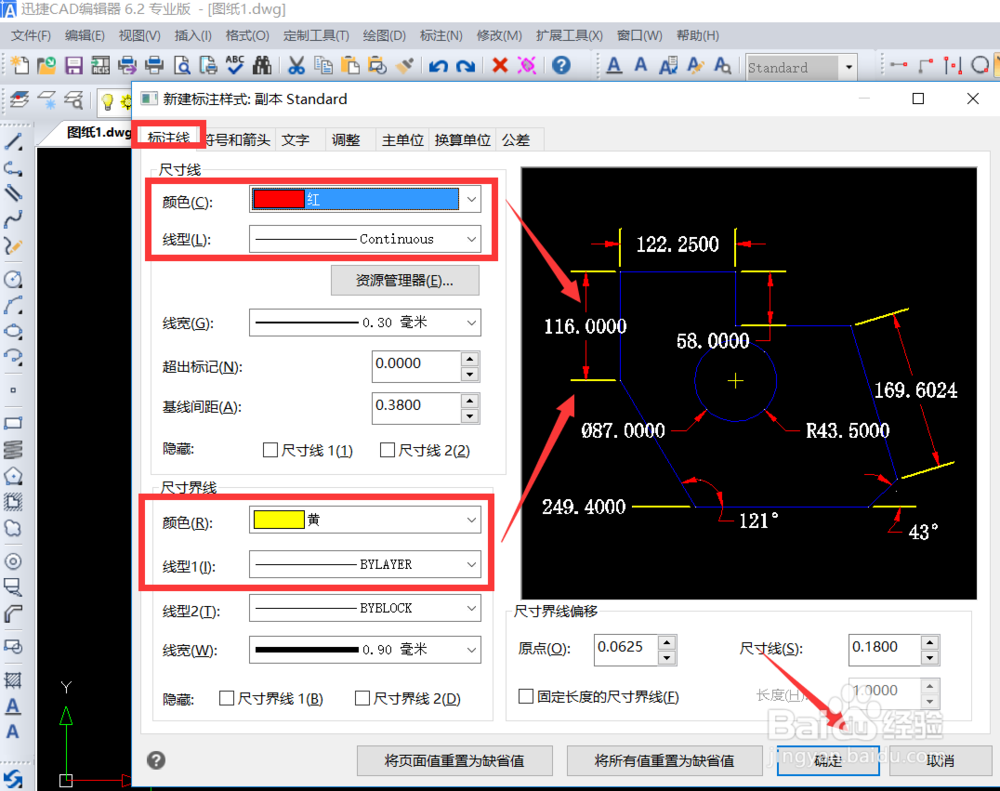This screenshot has height=791, width=1000.
Task: Click the yellow extension line color swatch
Action: tap(279, 520)
